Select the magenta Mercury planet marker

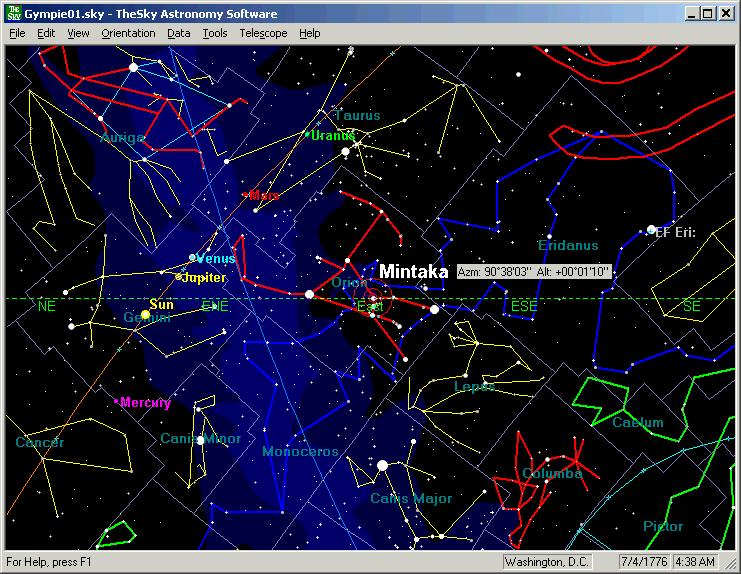tap(118, 402)
